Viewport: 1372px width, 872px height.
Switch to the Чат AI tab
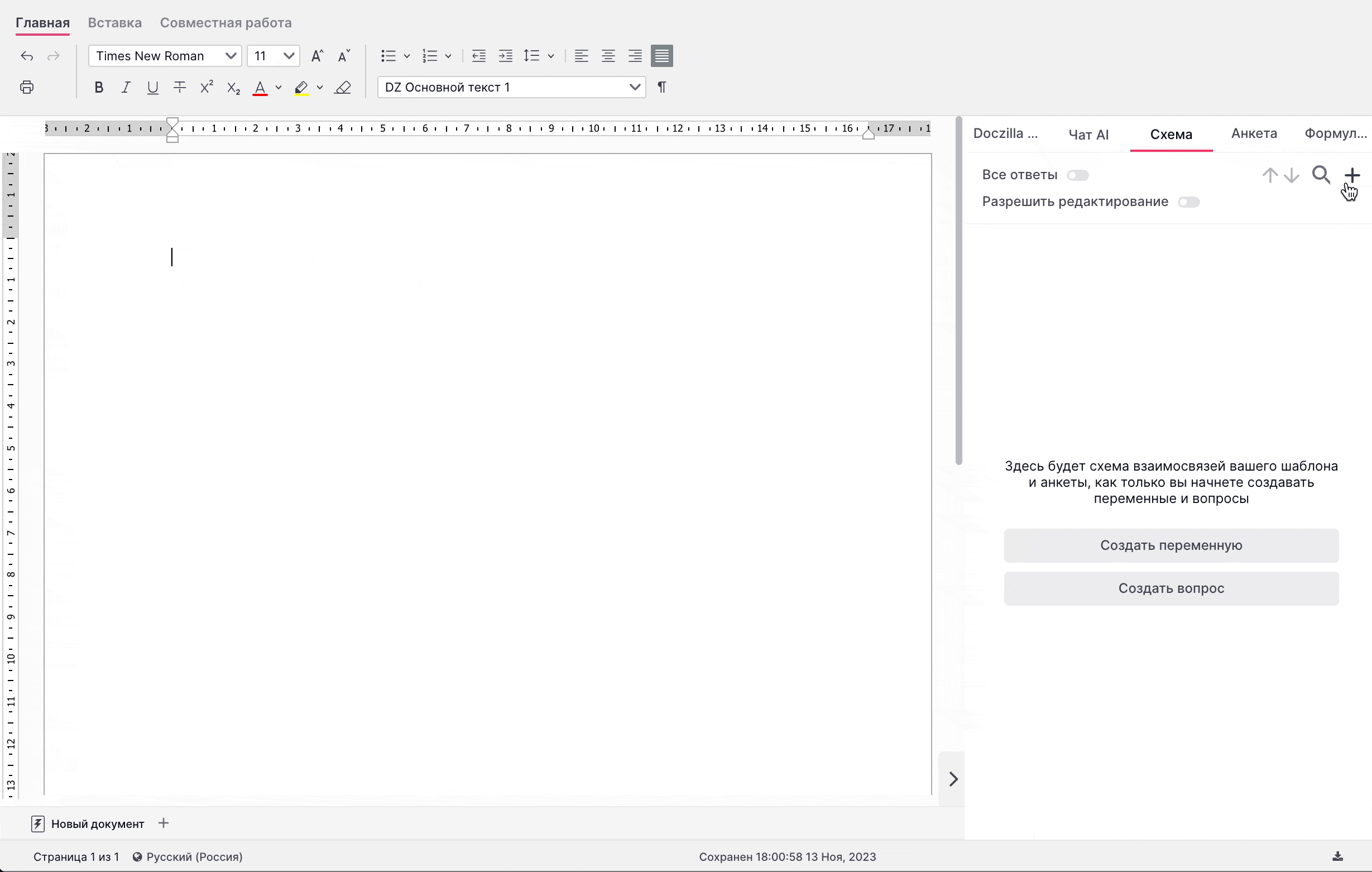(1088, 135)
